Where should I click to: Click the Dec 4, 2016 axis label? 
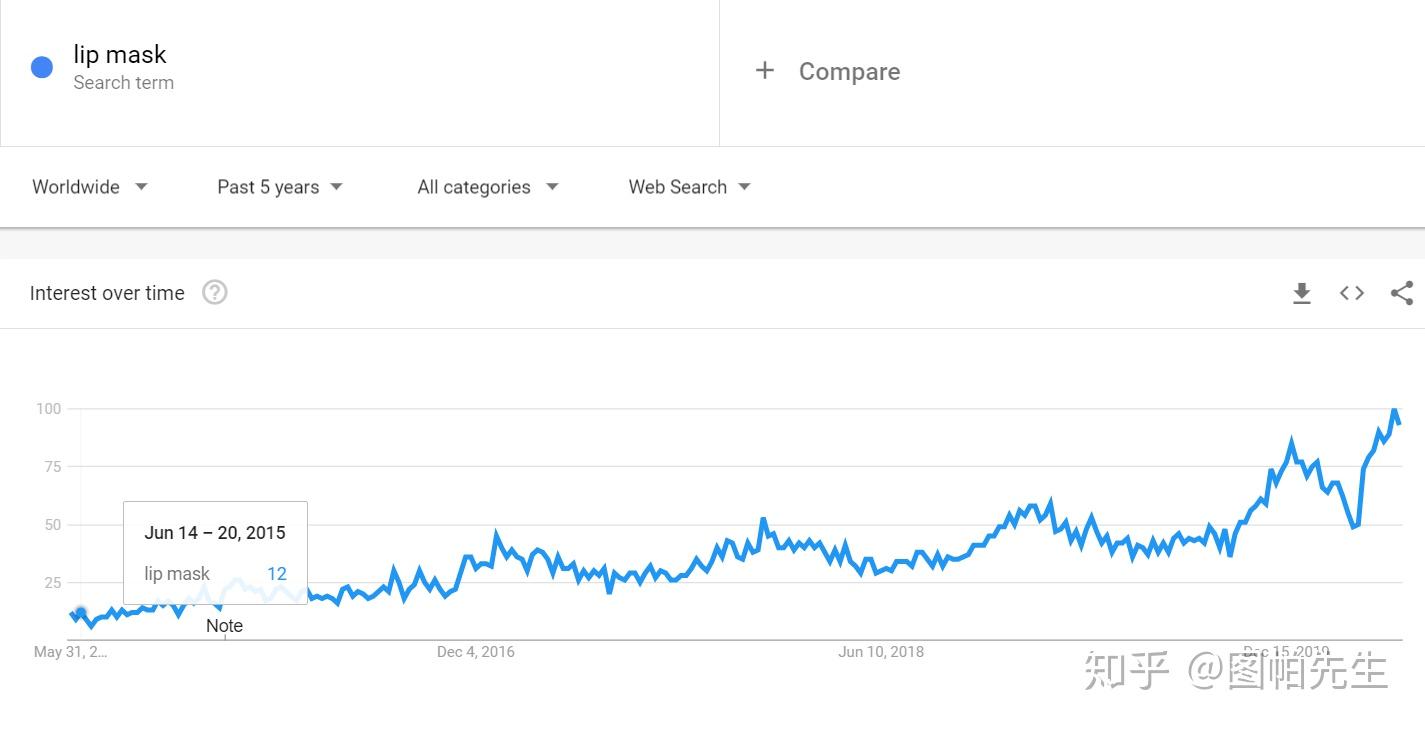476,652
